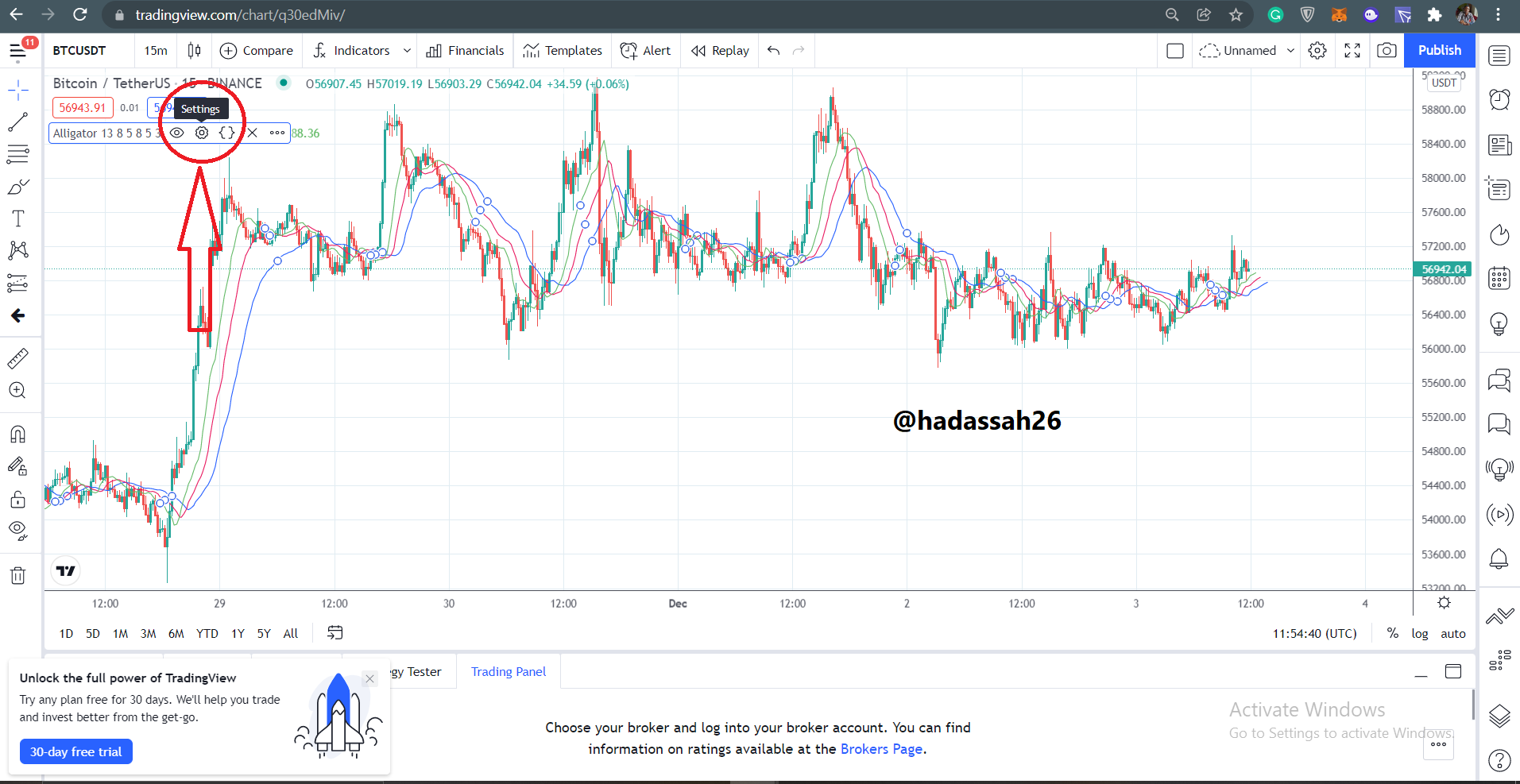Enter fullscreen mode for the chart
The width and height of the screenshot is (1520, 784).
[x=1352, y=51]
